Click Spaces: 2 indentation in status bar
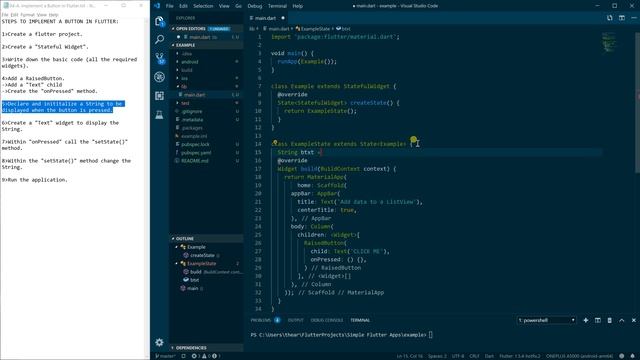Screen dimensions: 640x360 click(437, 356)
